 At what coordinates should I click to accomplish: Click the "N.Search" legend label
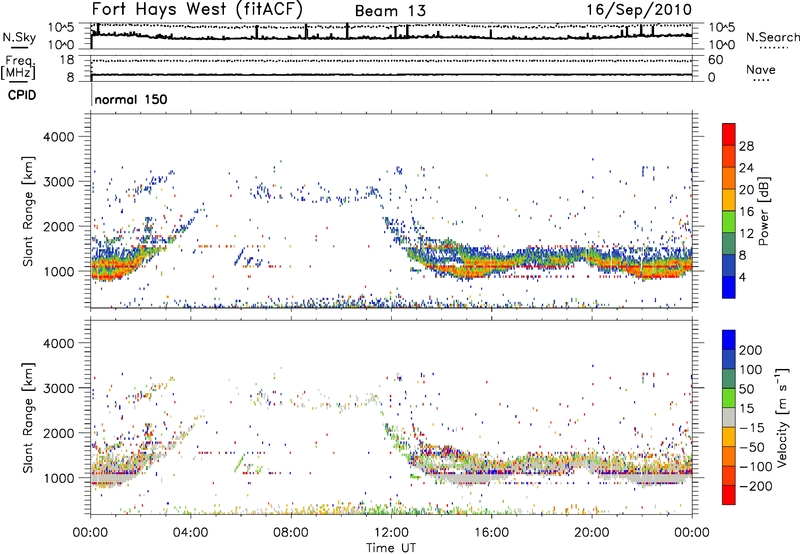click(x=772, y=38)
